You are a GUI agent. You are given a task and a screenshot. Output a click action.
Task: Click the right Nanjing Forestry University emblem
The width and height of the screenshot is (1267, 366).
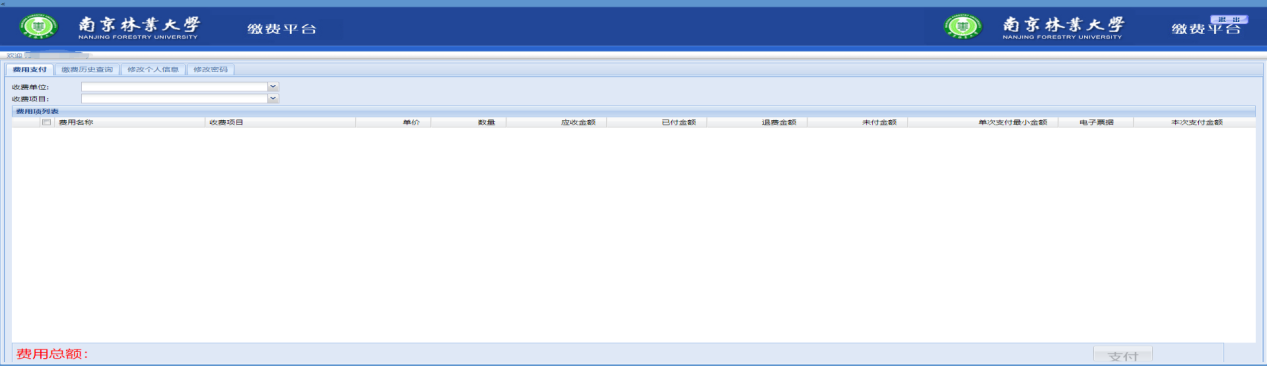[964, 27]
